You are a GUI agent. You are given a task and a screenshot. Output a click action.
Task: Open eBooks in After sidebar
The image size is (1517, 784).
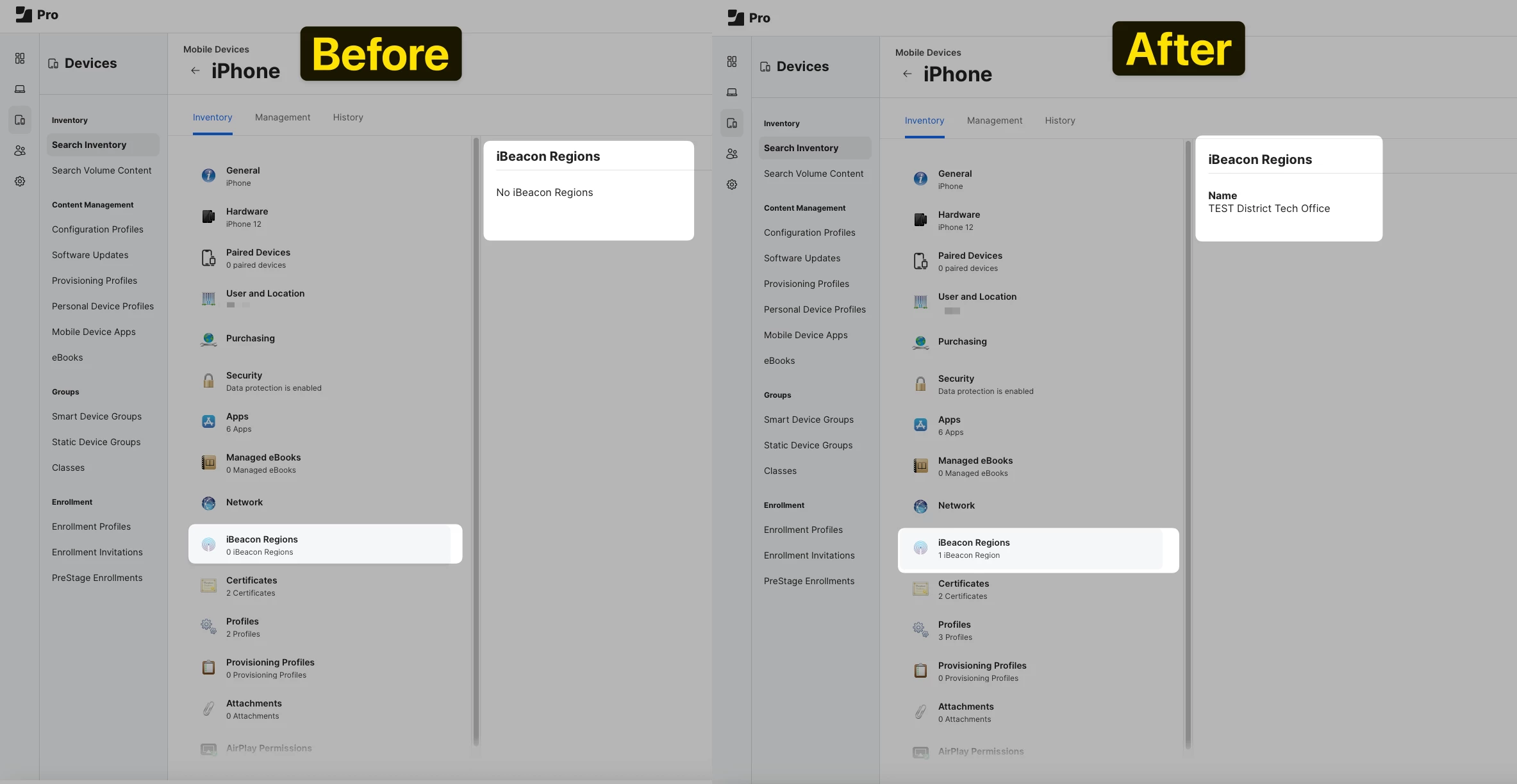779,361
